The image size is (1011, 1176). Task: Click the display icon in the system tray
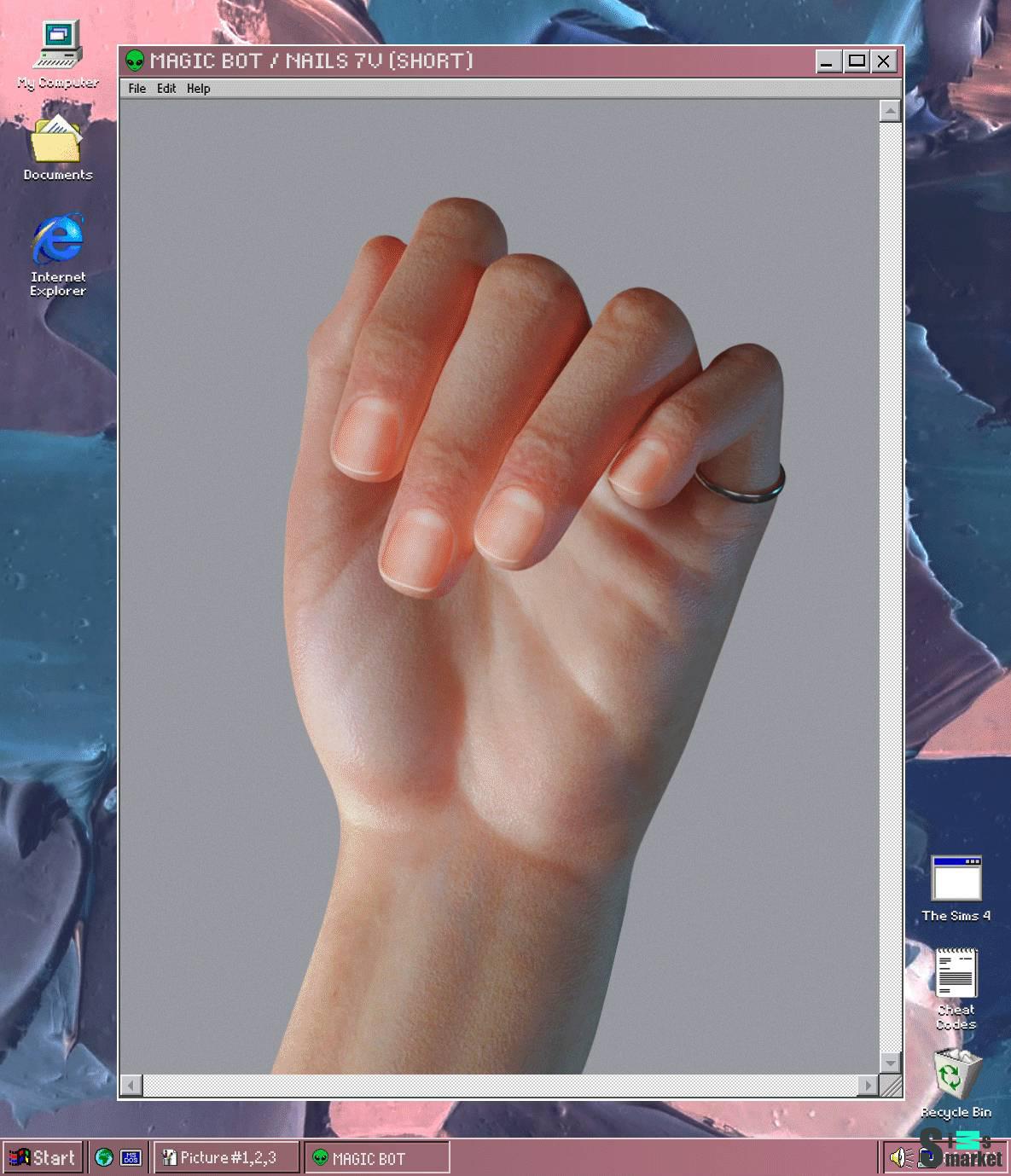pos(927,1157)
